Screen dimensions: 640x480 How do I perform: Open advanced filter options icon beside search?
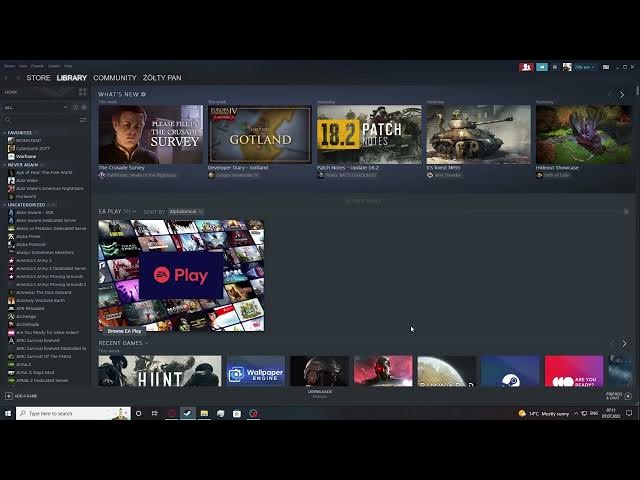point(83,120)
